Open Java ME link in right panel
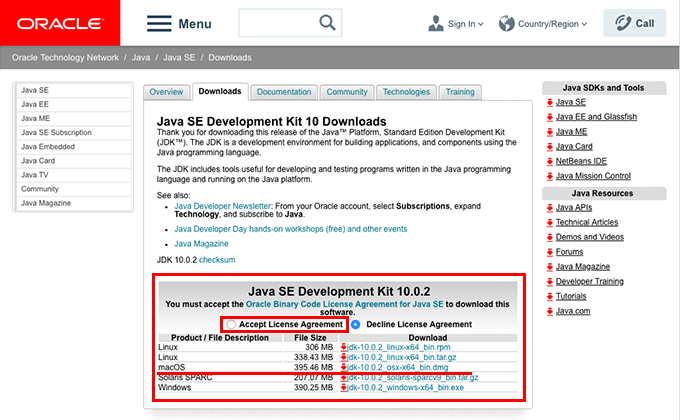Image resolution: width=680 pixels, height=420 pixels. 571,132
